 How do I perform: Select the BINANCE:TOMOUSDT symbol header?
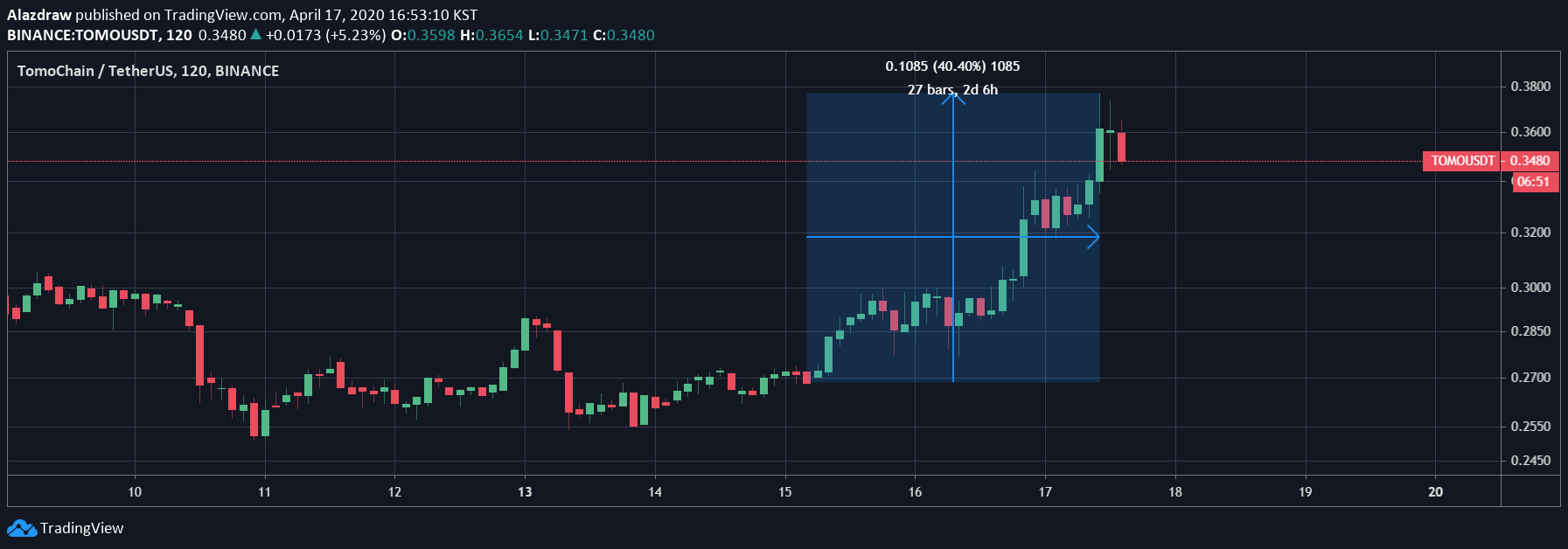(99, 35)
